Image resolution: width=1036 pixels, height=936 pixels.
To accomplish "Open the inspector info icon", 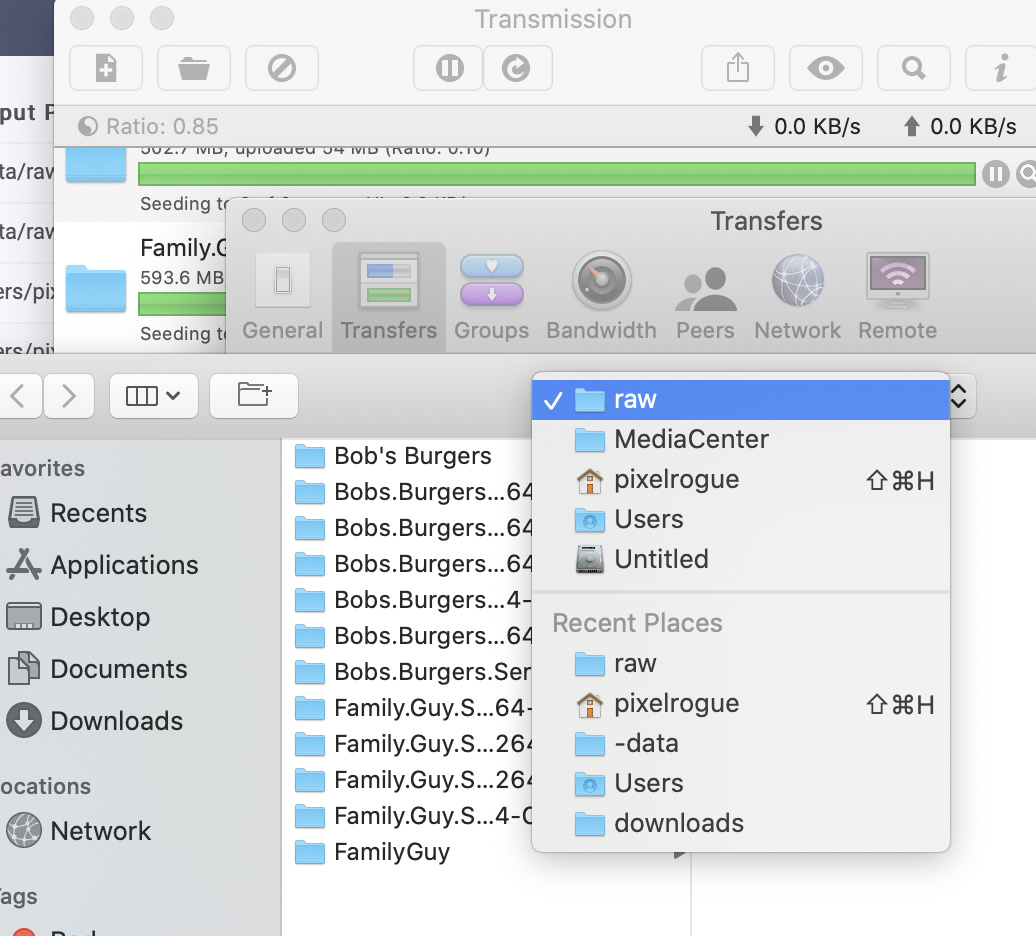I will [x=1000, y=68].
